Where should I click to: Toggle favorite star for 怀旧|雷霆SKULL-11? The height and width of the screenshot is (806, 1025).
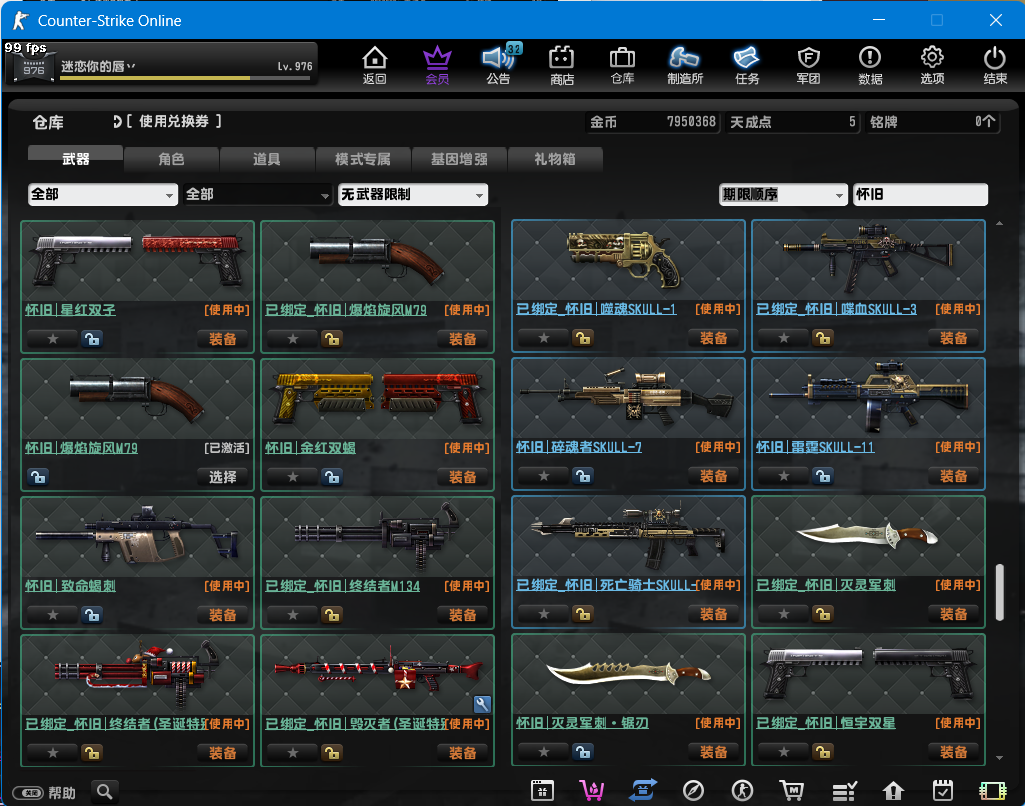coord(784,476)
